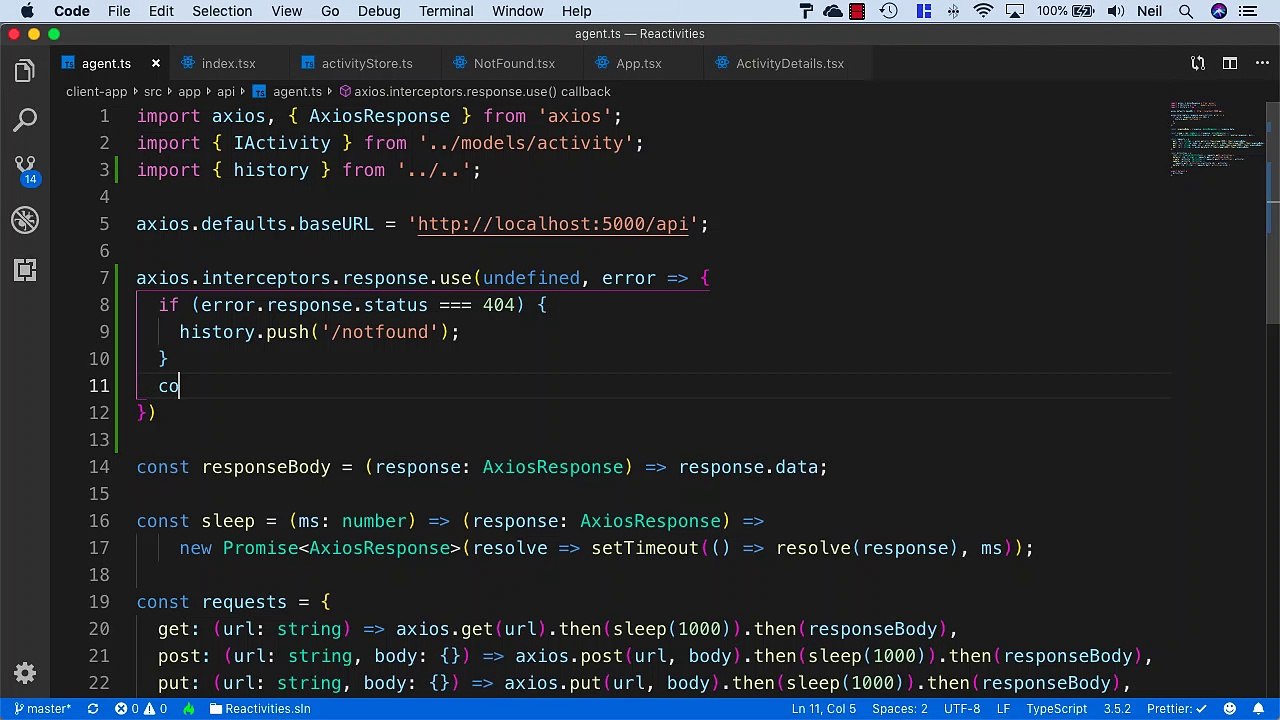Open the Search view in activity bar
The width and height of the screenshot is (1280, 720).
point(25,121)
